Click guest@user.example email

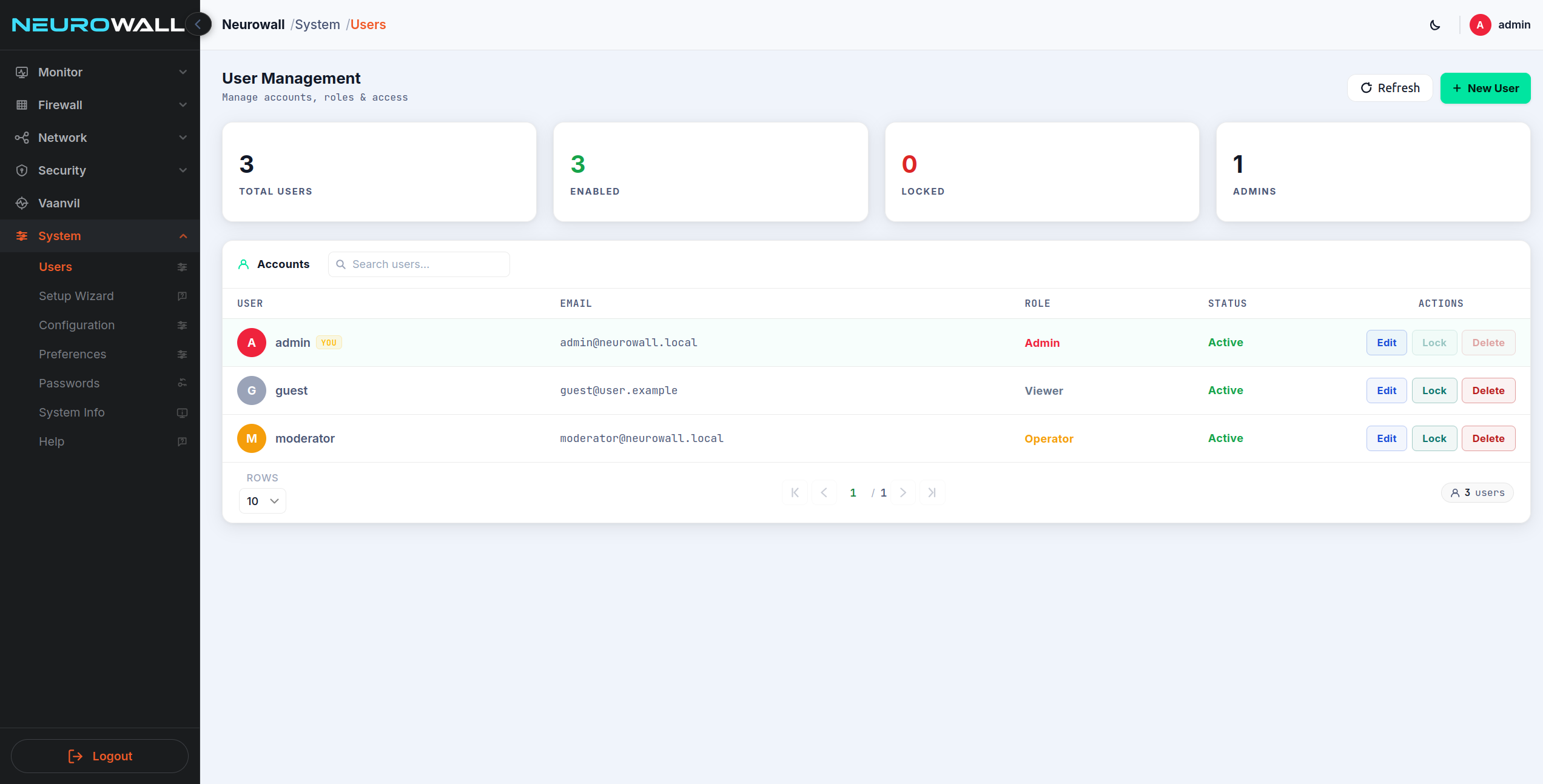pos(619,390)
